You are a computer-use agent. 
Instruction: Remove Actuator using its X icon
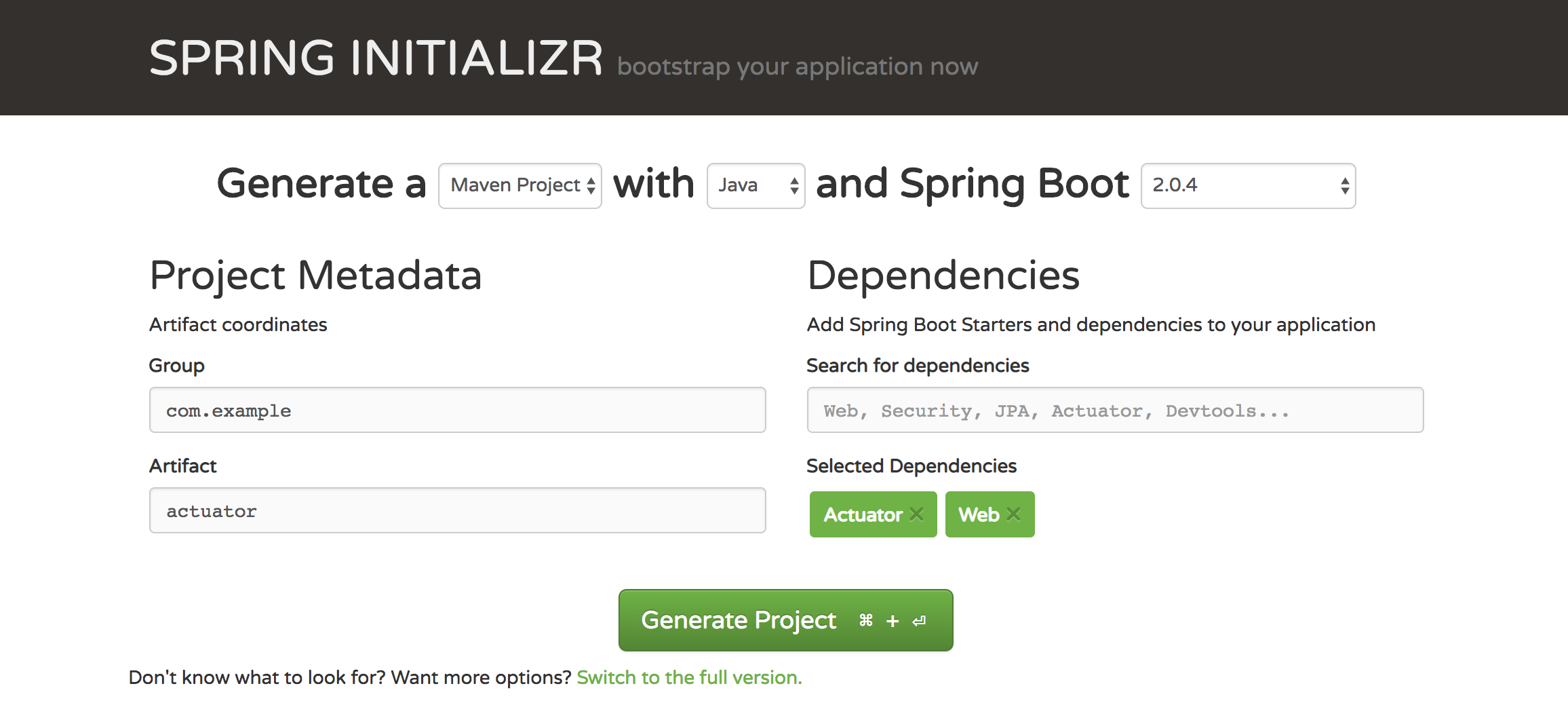coord(917,514)
